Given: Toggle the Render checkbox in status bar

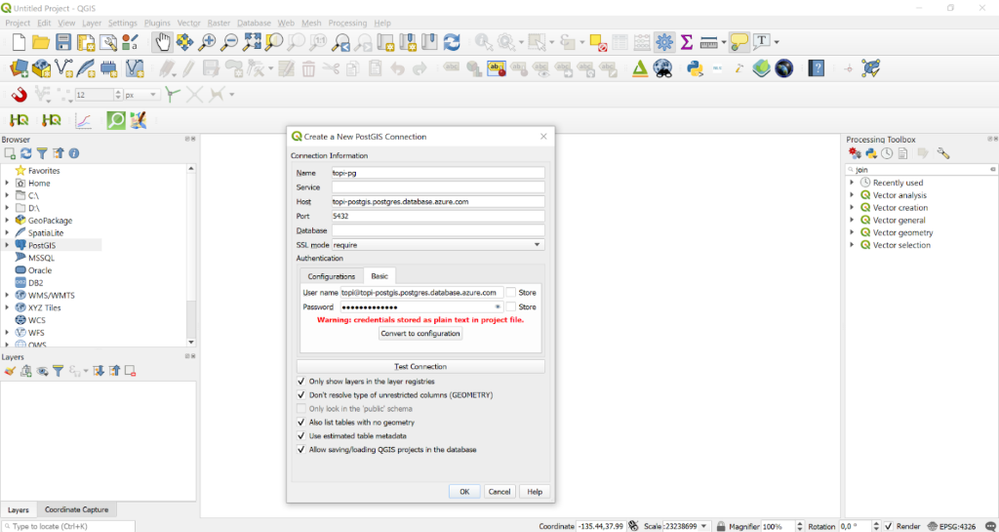Looking at the screenshot, I should pos(888,526).
